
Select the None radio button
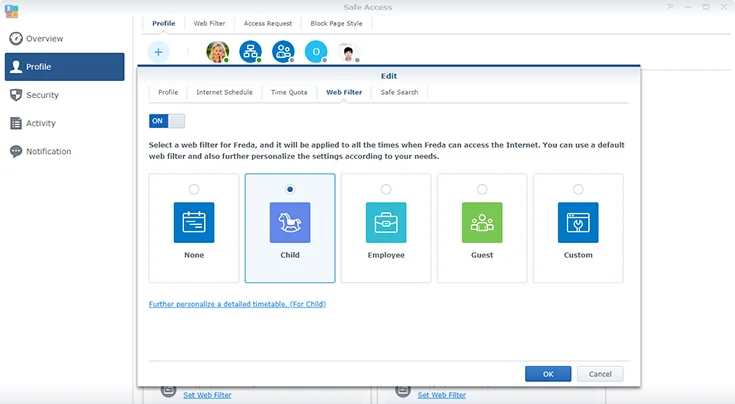(194, 189)
